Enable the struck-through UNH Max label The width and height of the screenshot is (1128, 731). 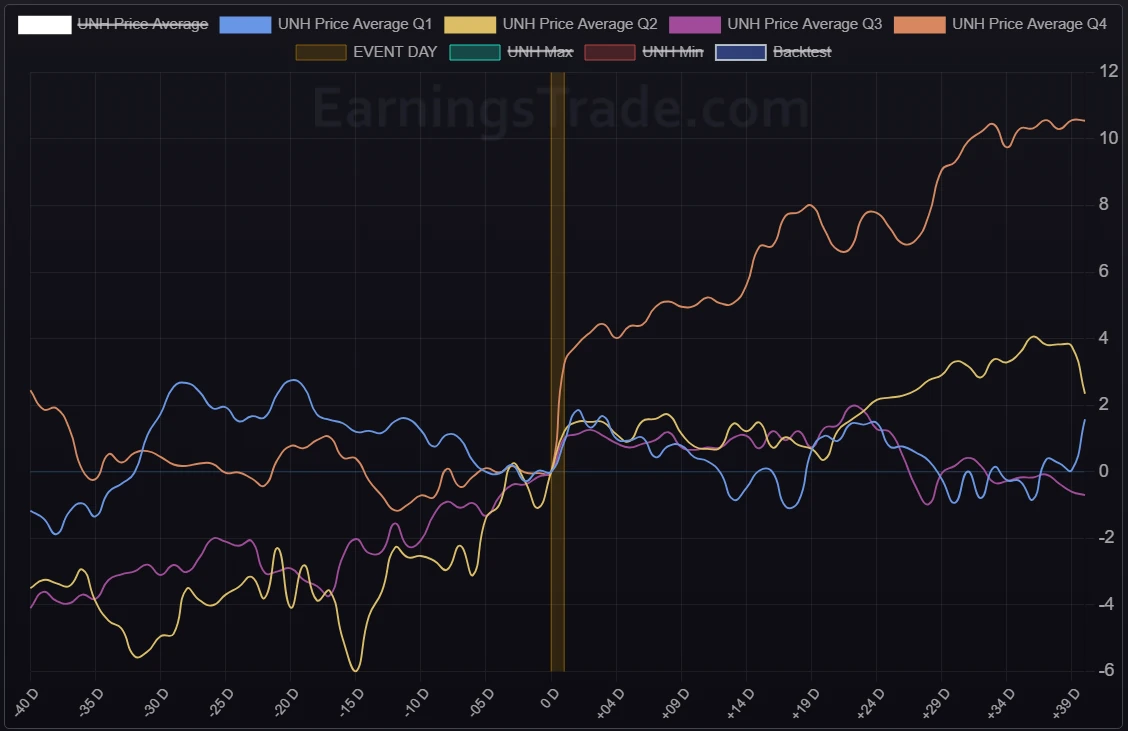coord(540,52)
